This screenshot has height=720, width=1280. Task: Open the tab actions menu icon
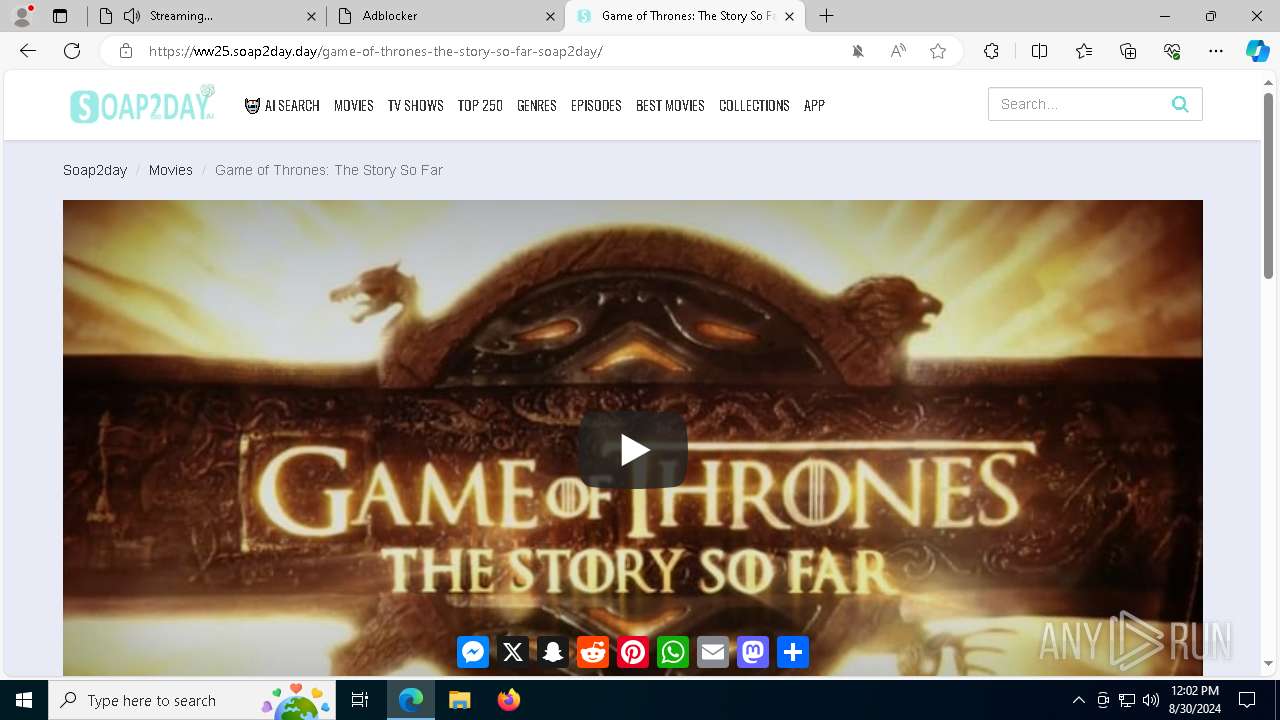point(60,16)
